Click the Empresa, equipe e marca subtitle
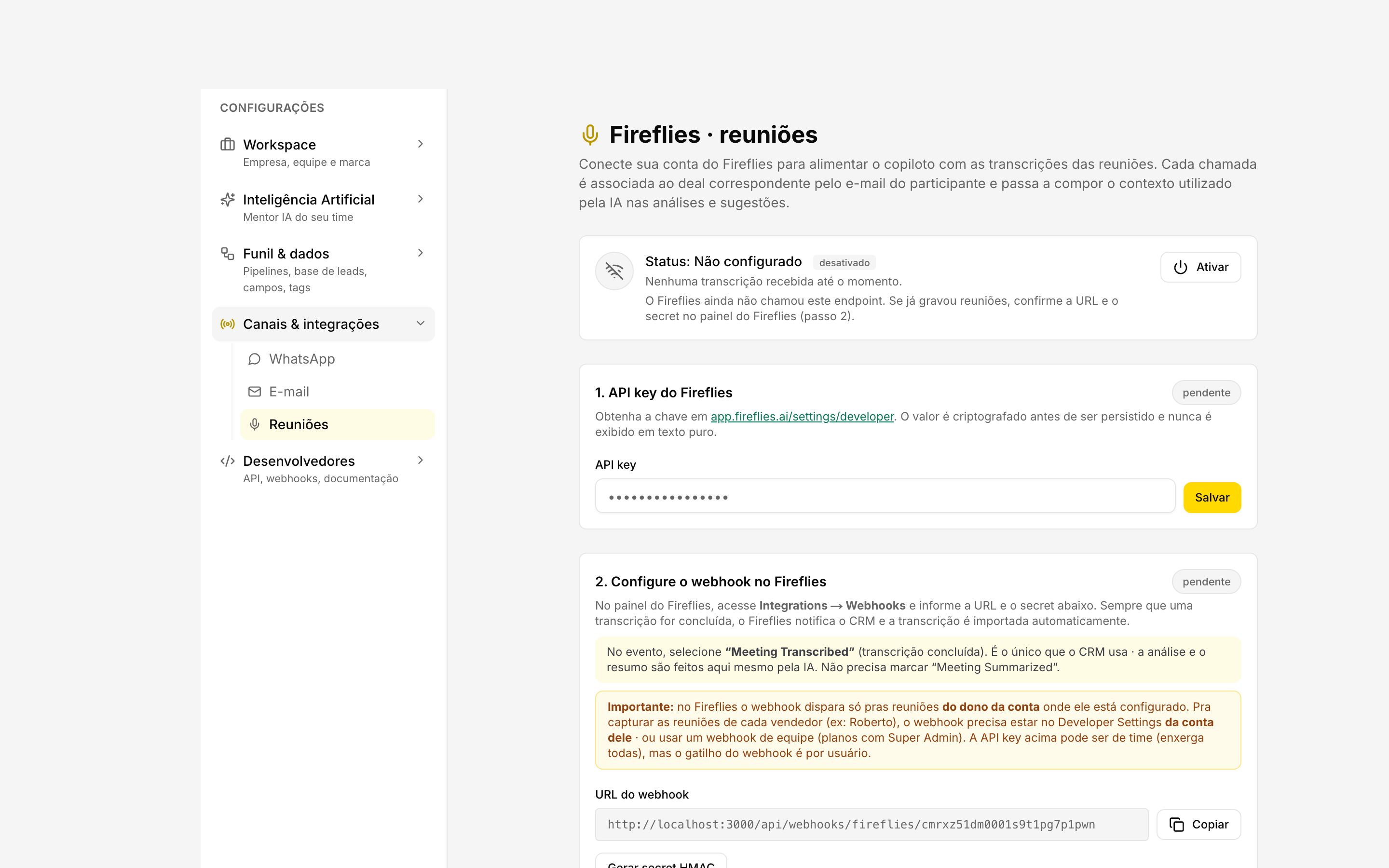The height and width of the screenshot is (868, 1389). [x=307, y=163]
